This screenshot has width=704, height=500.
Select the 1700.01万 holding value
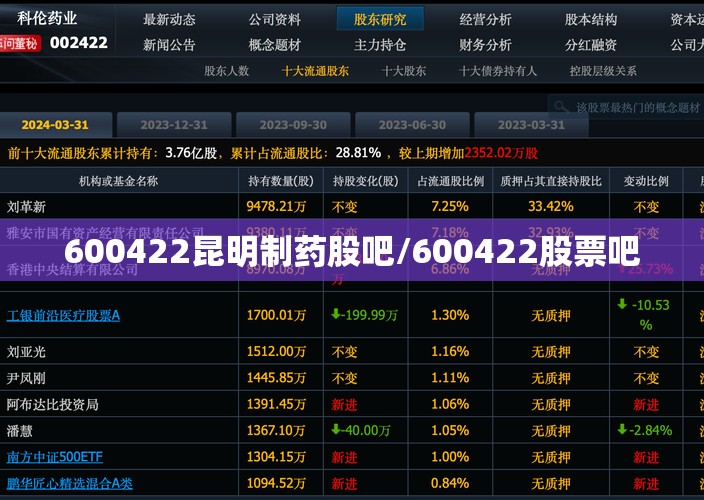(x=276, y=316)
